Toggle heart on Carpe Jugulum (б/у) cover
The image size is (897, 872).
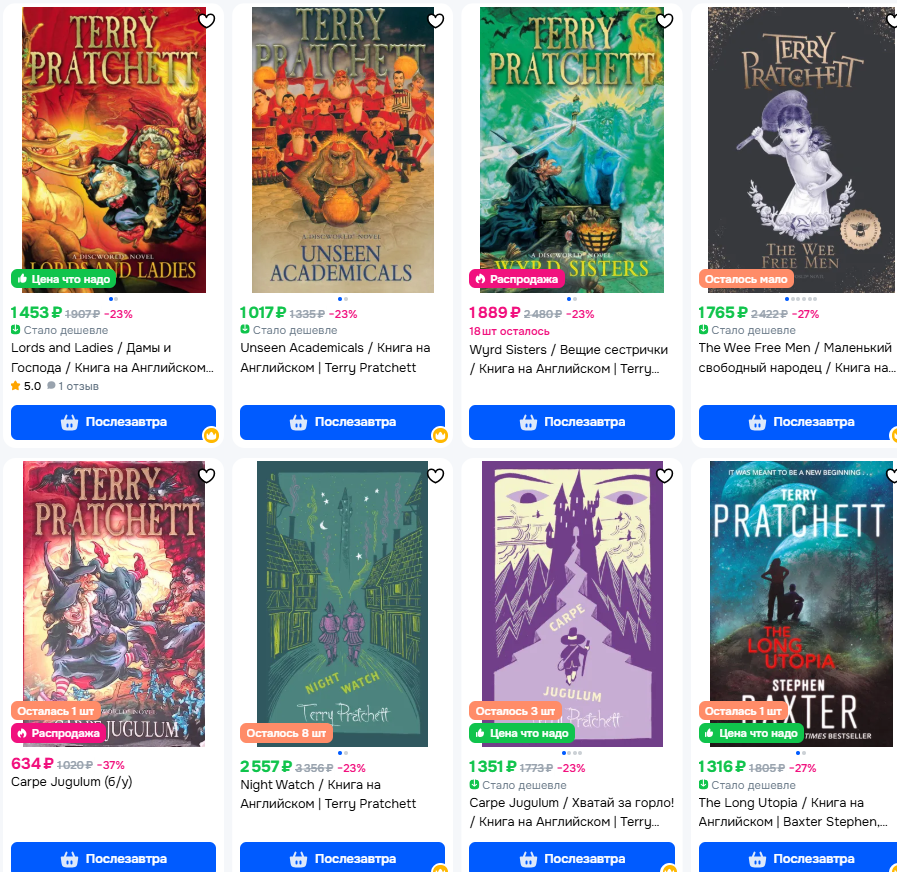207,475
